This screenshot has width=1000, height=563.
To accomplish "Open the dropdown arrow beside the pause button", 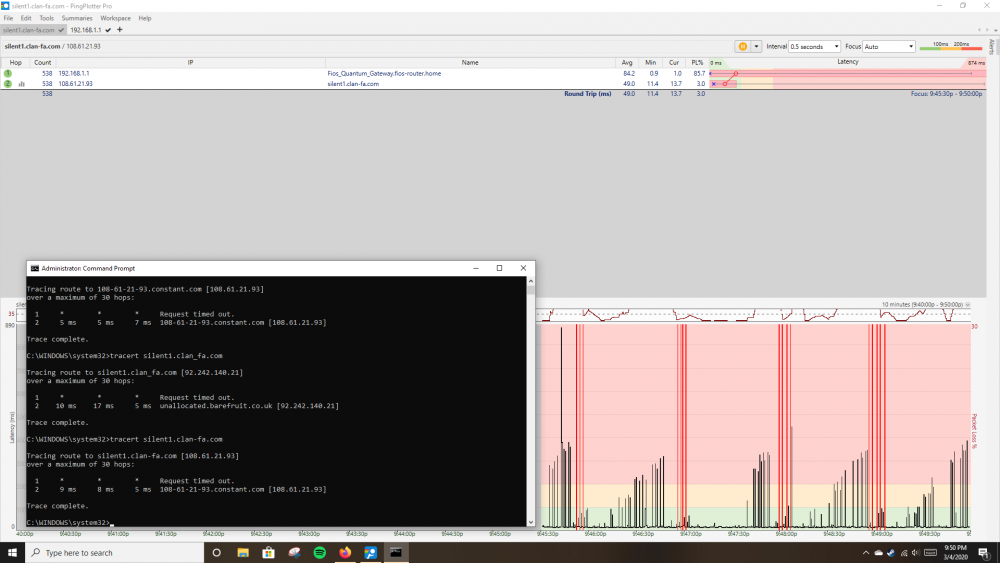I will click(x=756, y=47).
